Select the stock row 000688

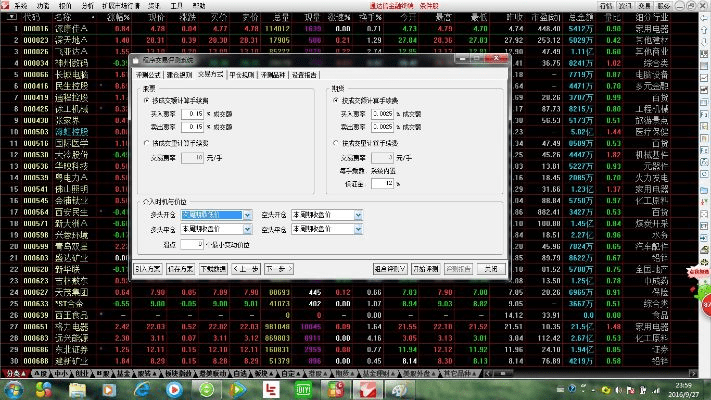(x=349, y=361)
